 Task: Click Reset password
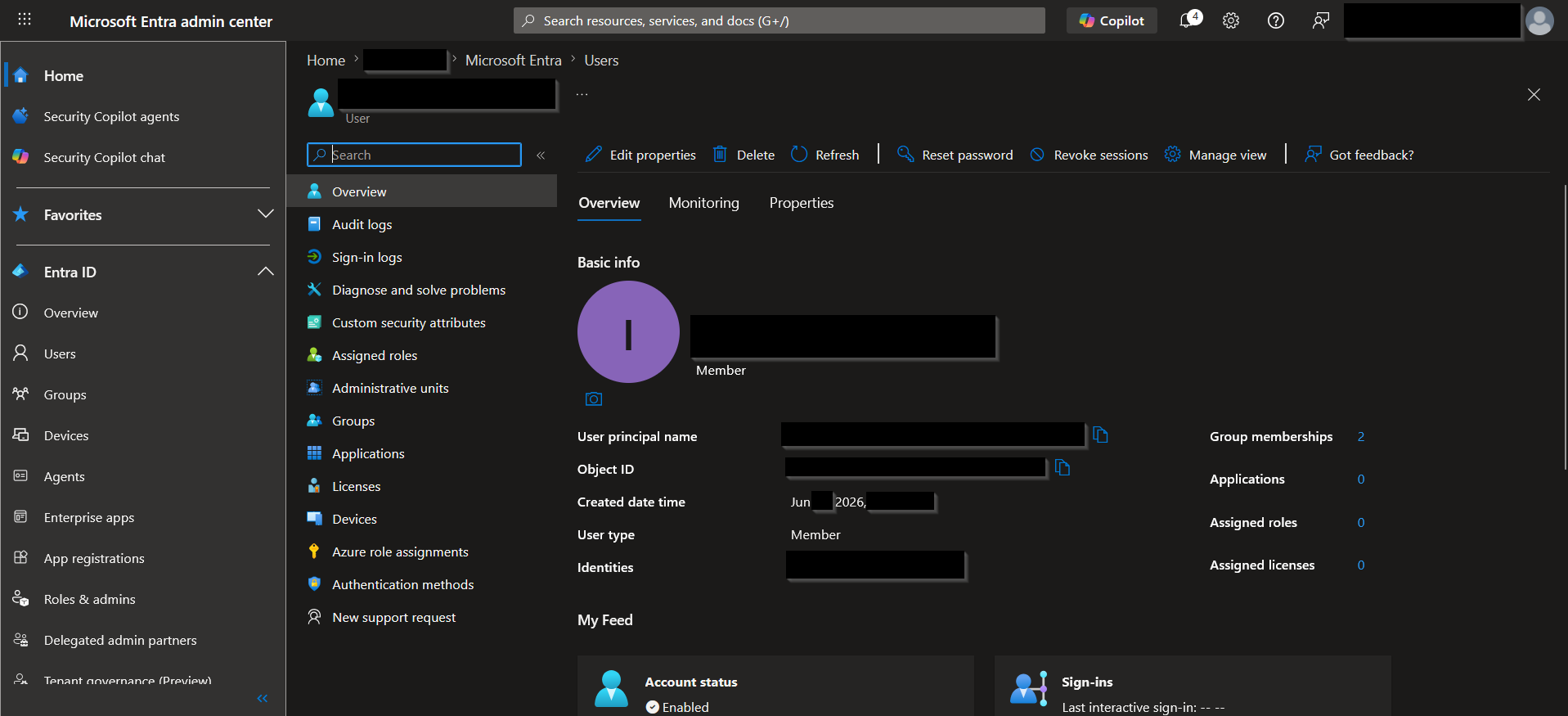pos(955,155)
